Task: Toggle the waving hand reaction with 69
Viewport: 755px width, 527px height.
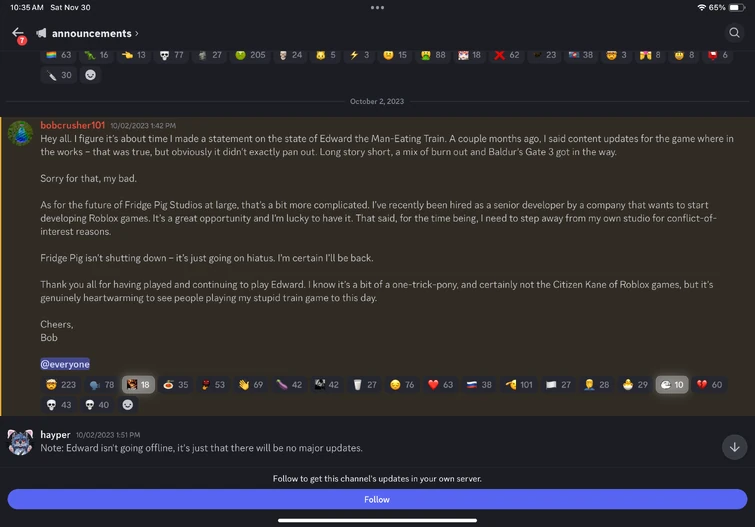Action: tap(251, 384)
